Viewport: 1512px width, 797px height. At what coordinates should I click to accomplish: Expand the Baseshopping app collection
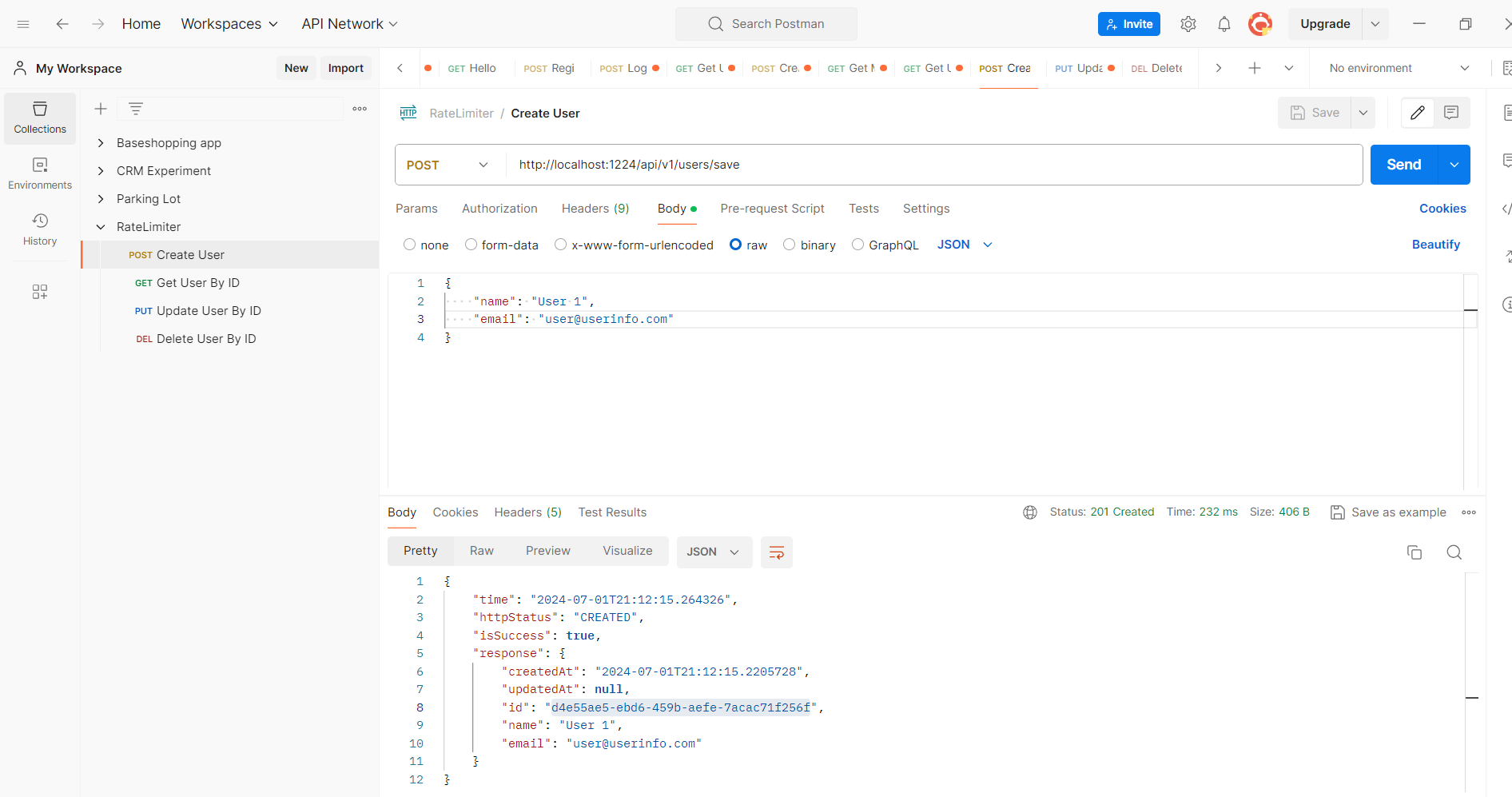tap(101, 143)
